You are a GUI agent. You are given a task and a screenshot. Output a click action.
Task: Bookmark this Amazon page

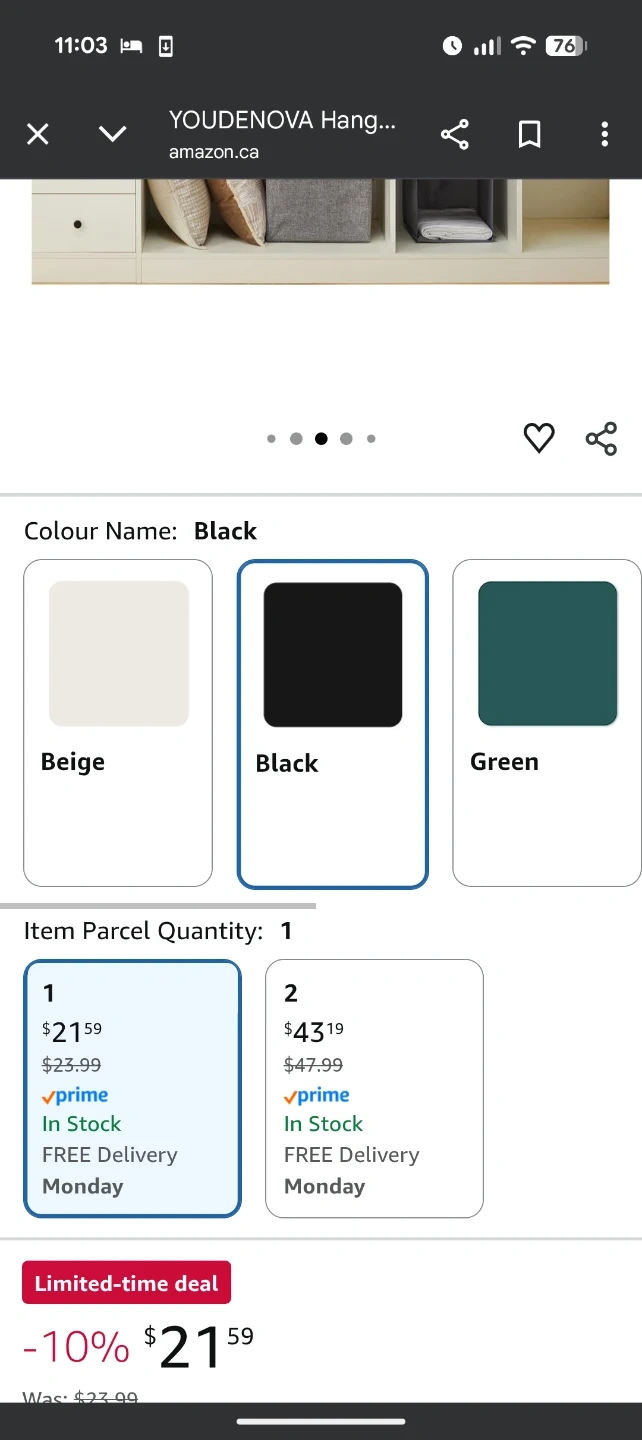pyautogui.click(x=530, y=134)
